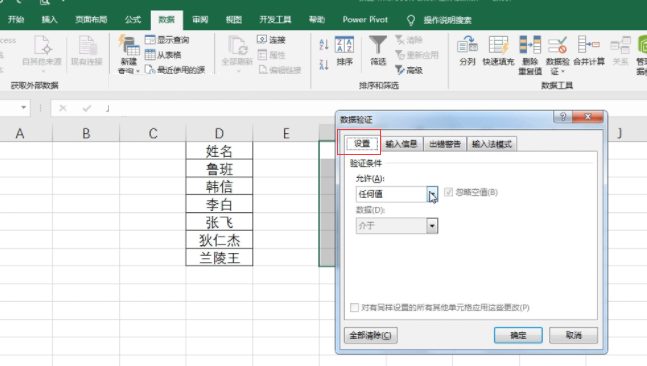This screenshot has height=366, width=647.
Task: Confirm dialog with OK button
Action: point(518,335)
